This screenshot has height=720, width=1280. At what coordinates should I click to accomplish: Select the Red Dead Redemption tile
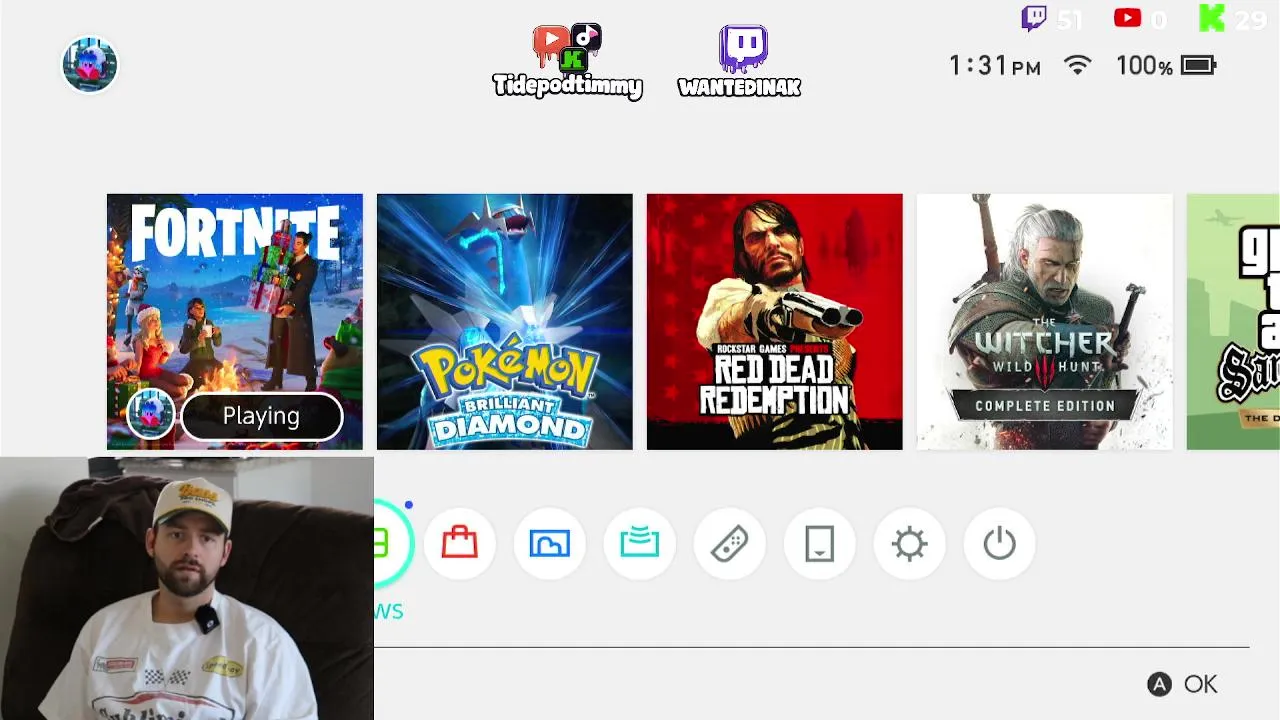pyautogui.click(x=775, y=322)
